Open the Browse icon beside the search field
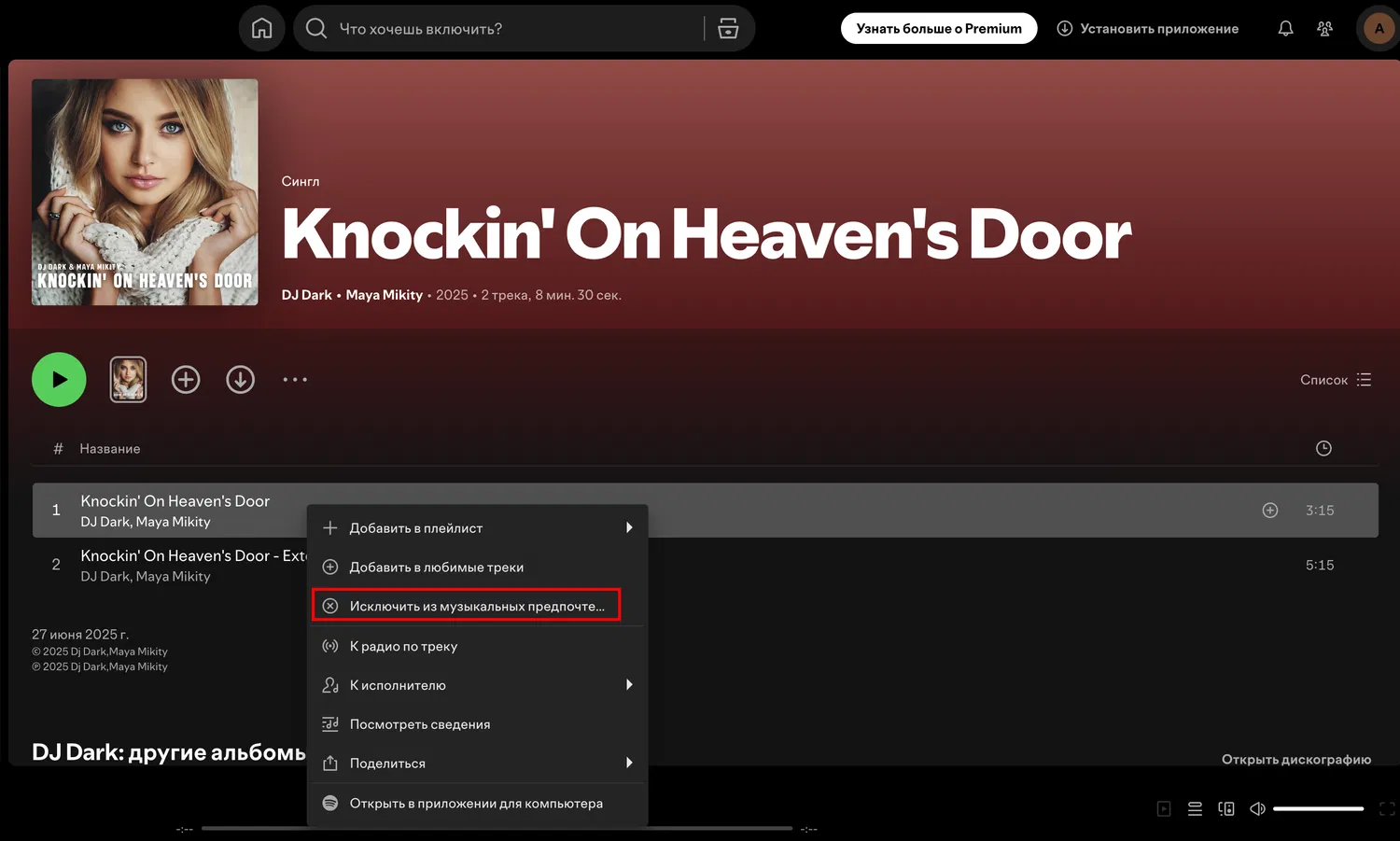The width and height of the screenshot is (1400, 841). pyautogui.click(x=728, y=29)
